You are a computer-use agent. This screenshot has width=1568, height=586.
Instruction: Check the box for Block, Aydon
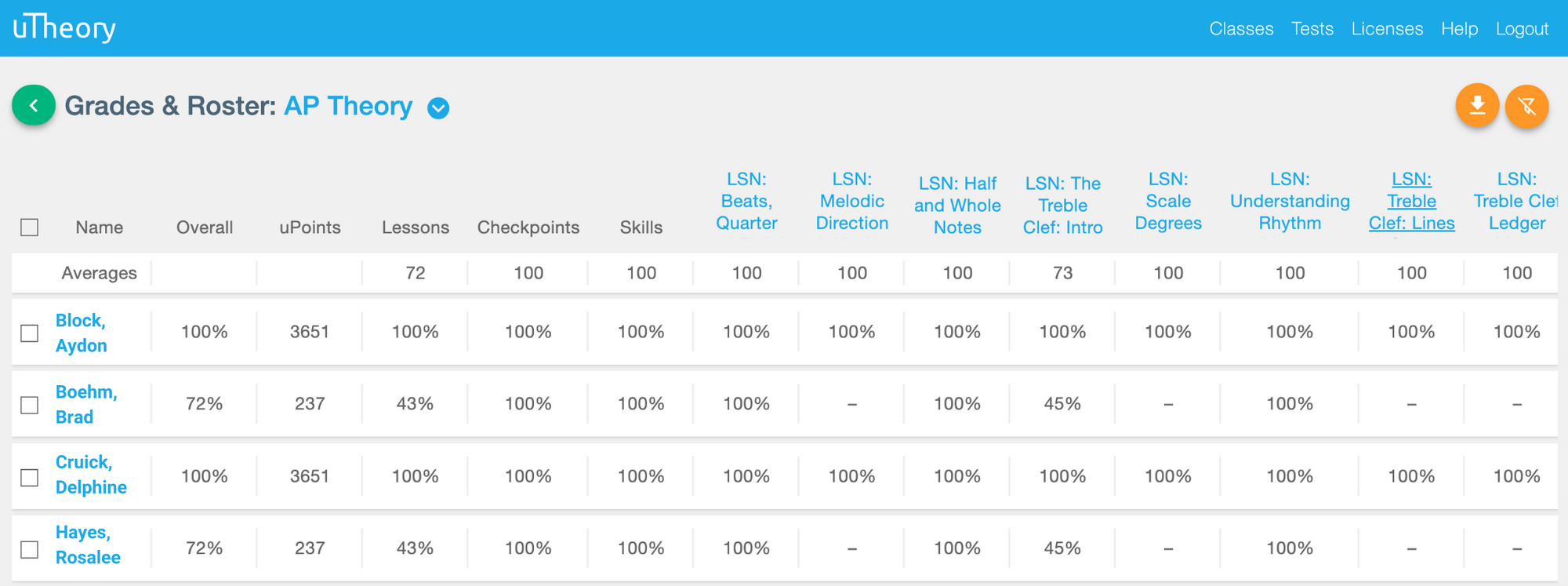coord(30,333)
